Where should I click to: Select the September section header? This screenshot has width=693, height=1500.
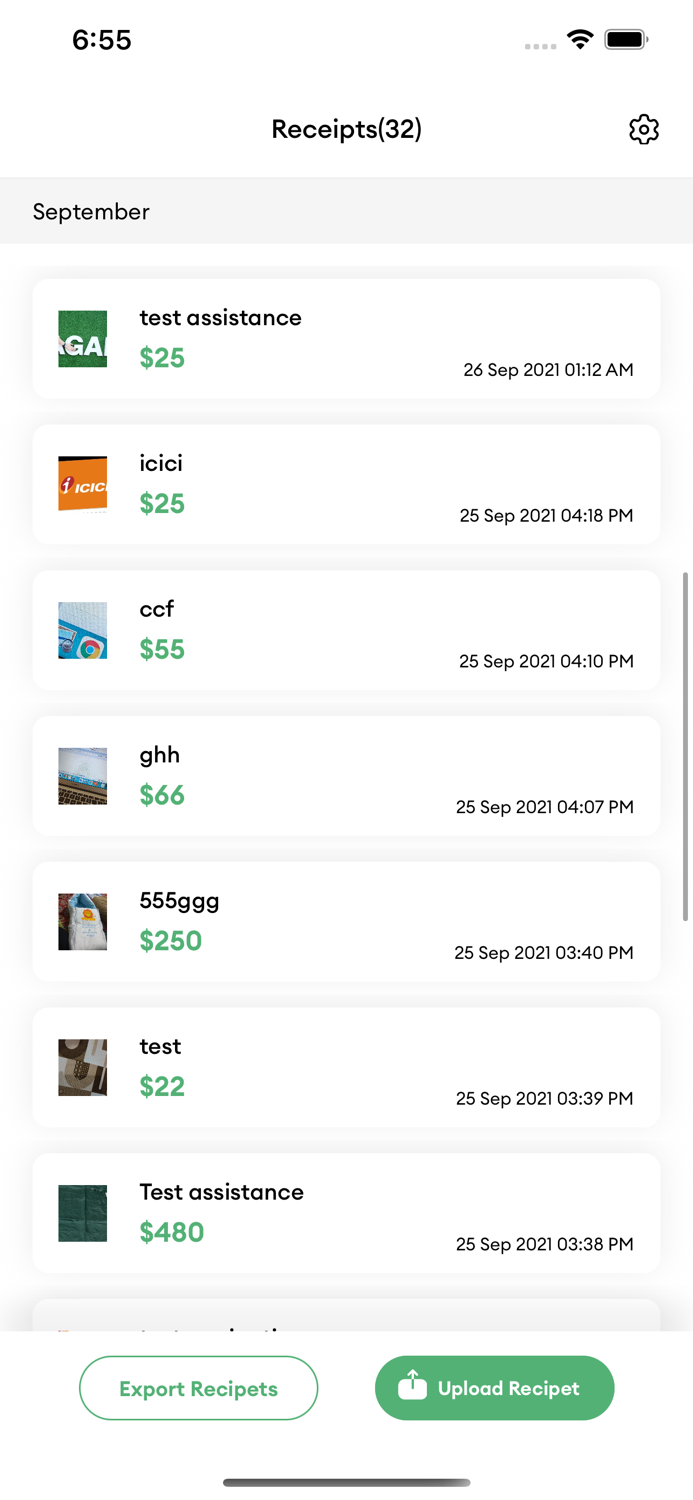pos(91,212)
